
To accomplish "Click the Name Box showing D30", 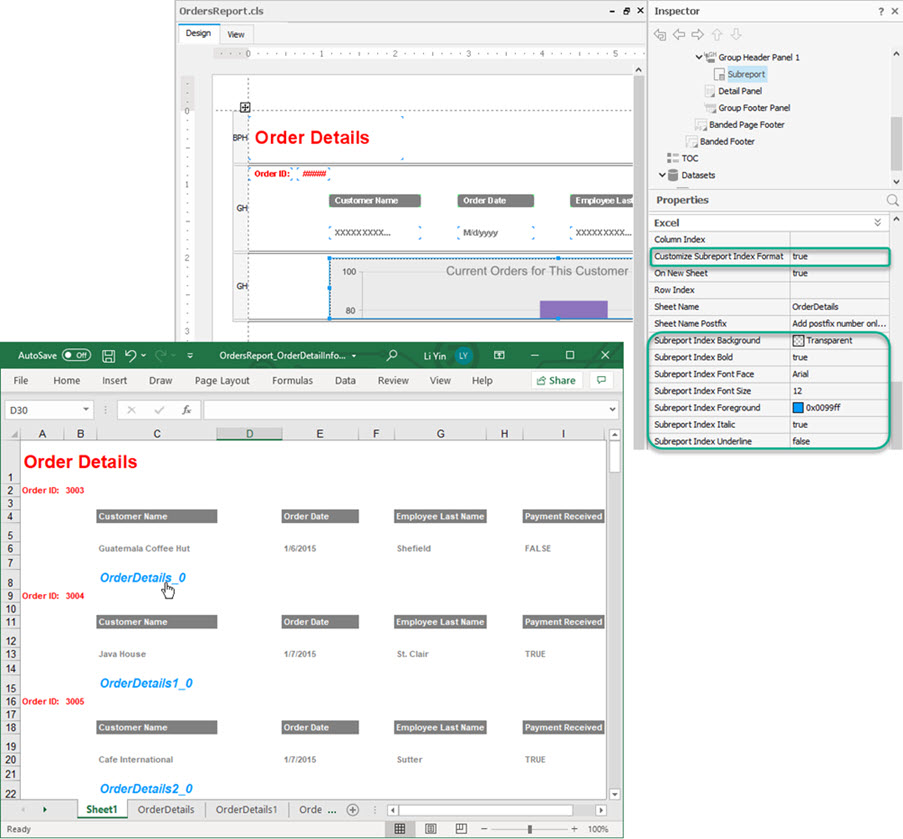I will (48, 410).
